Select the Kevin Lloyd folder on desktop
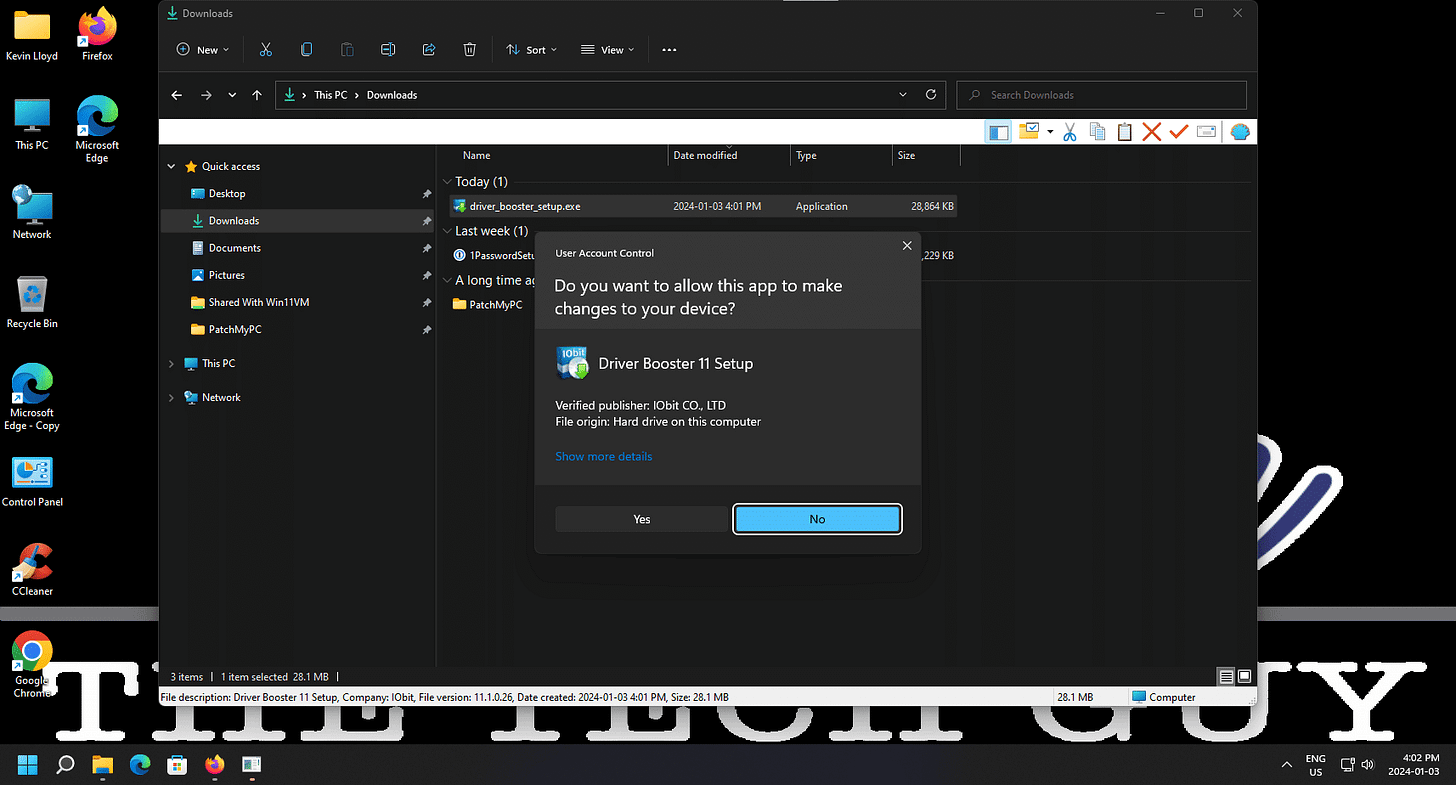 coord(32,34)
